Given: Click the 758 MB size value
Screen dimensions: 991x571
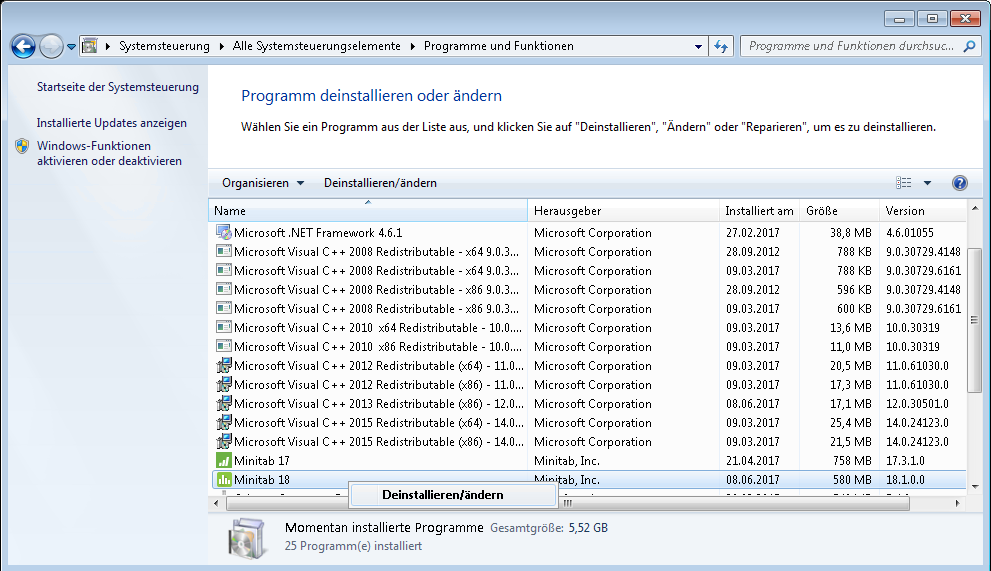Looking at the screenshot, I should 852,460.
